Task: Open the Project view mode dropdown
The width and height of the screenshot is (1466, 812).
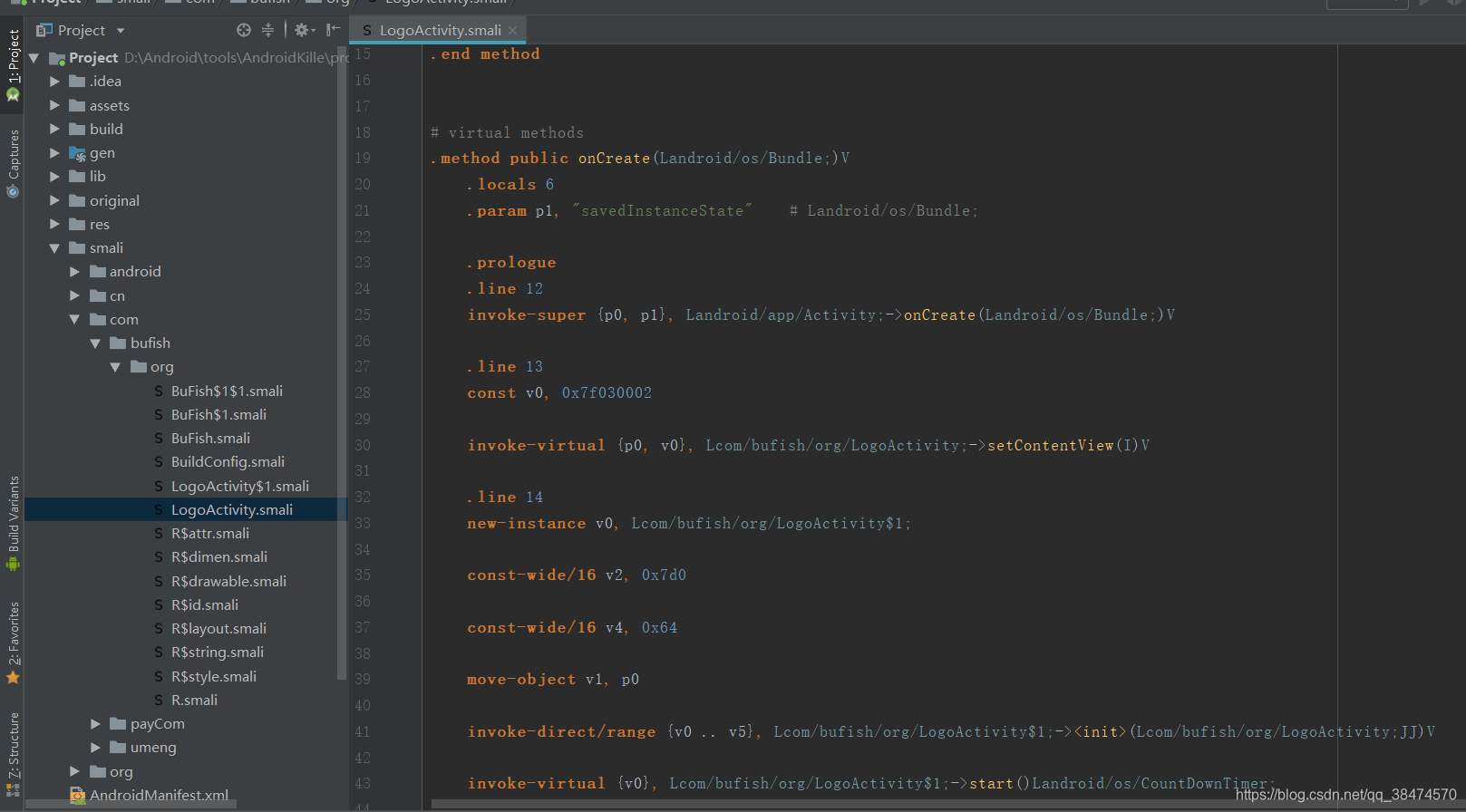Action: point(121,31)
